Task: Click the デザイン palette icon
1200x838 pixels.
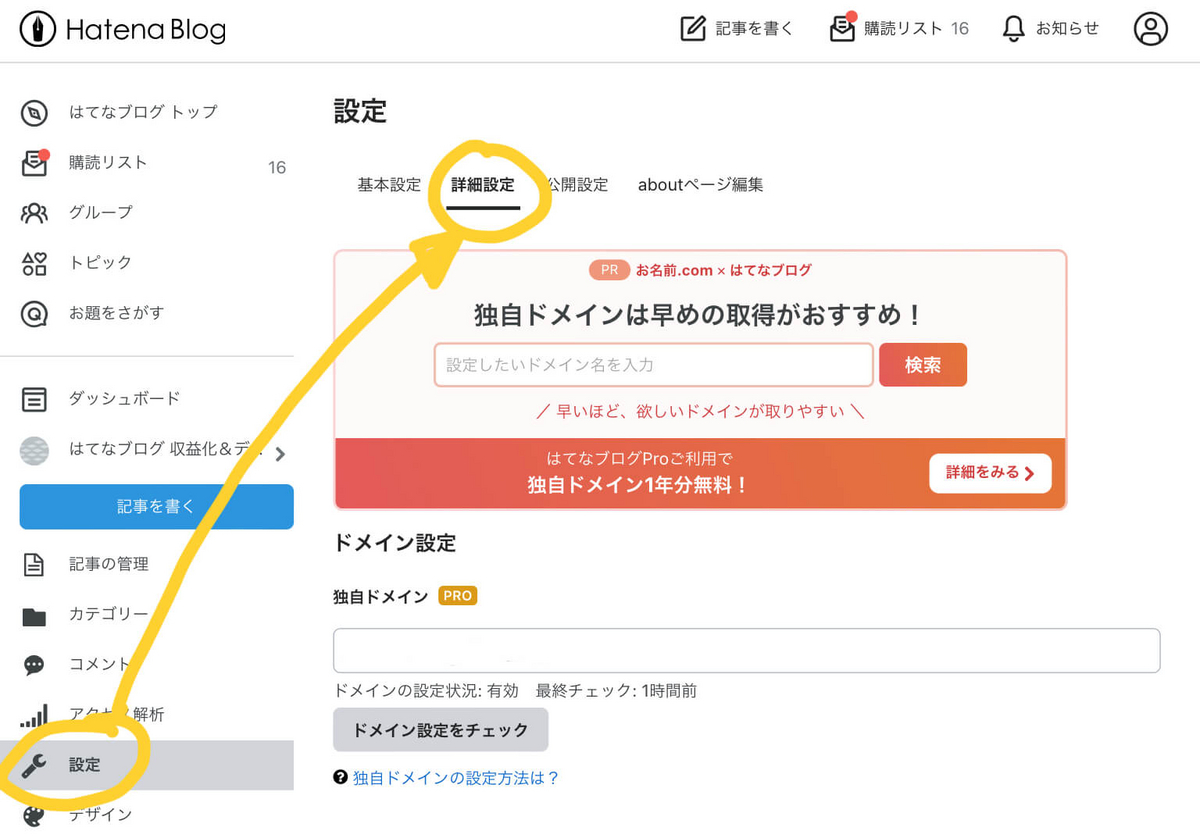Action: point(34,815)
